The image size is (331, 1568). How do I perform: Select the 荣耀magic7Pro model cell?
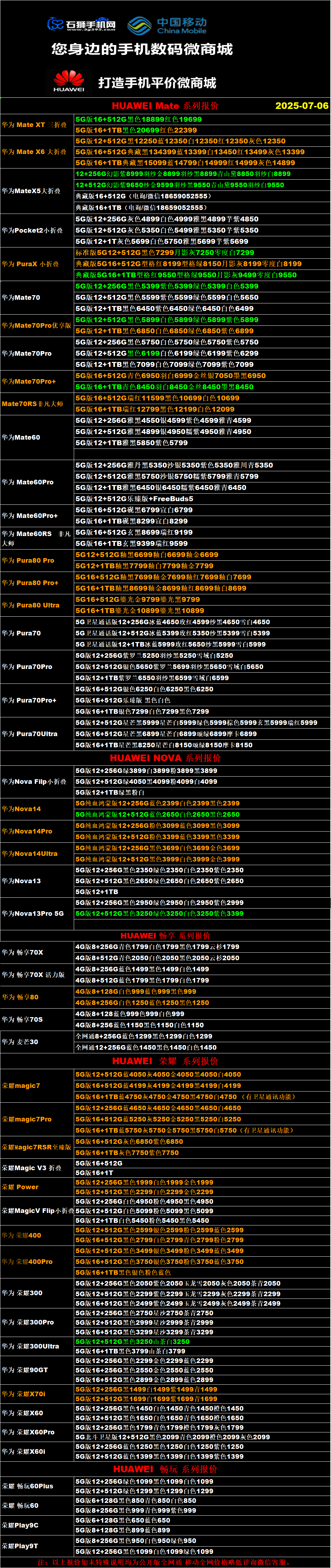click(x=37, y=1119)
